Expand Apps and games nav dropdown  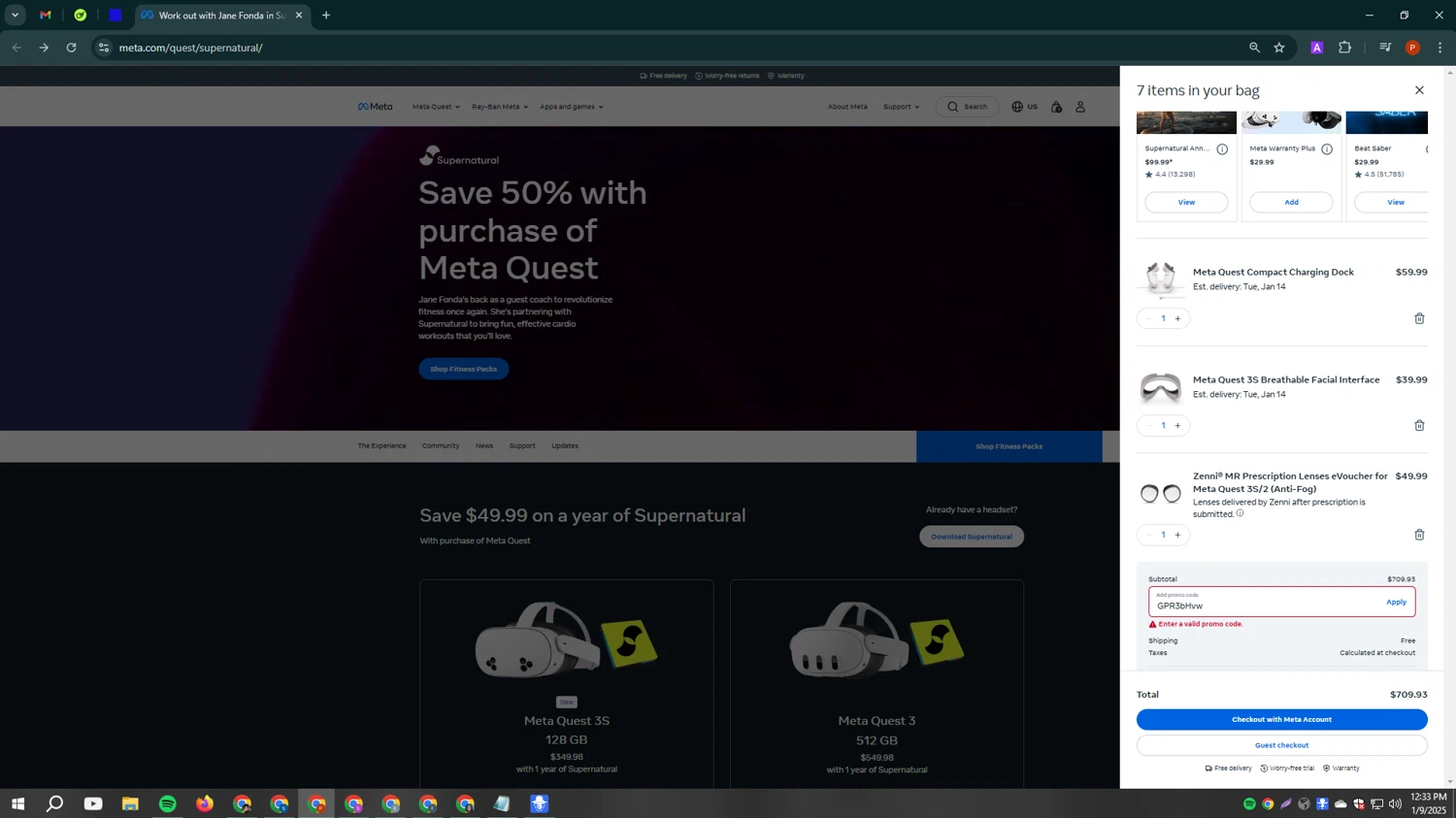[x=572, y=107]
